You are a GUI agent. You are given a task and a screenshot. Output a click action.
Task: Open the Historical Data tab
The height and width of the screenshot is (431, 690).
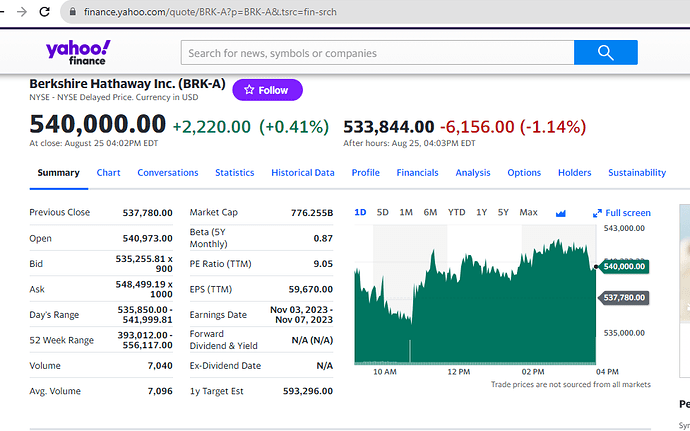pyautogui.click(x=302, y=173)
